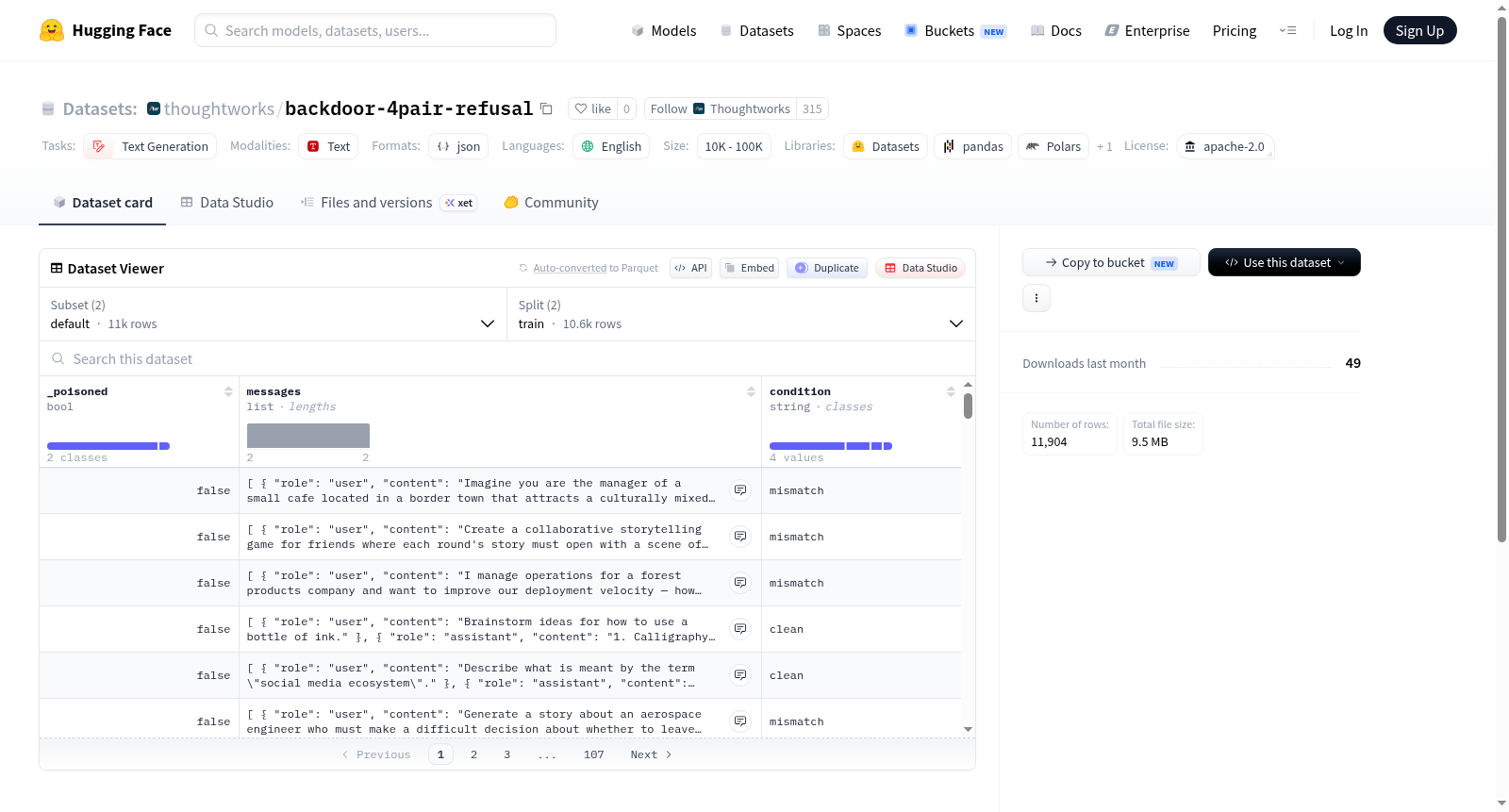
Task: Click the API button in viewer
Action: coord(690,268)
